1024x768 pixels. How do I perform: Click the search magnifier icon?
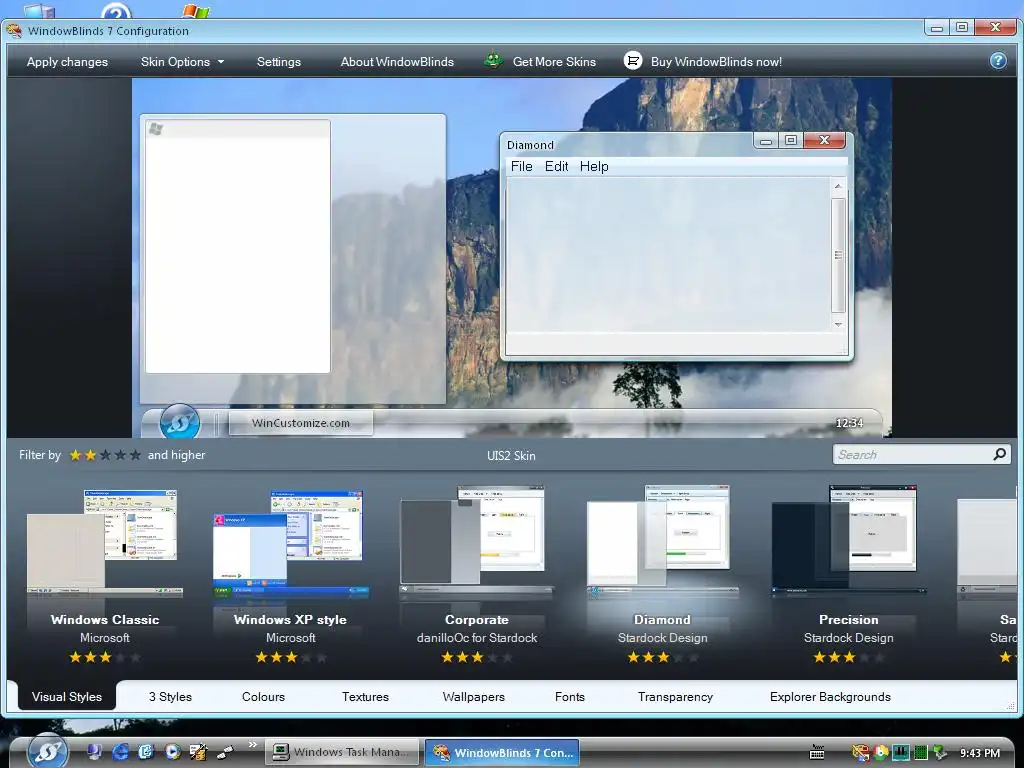pos(999,454)
